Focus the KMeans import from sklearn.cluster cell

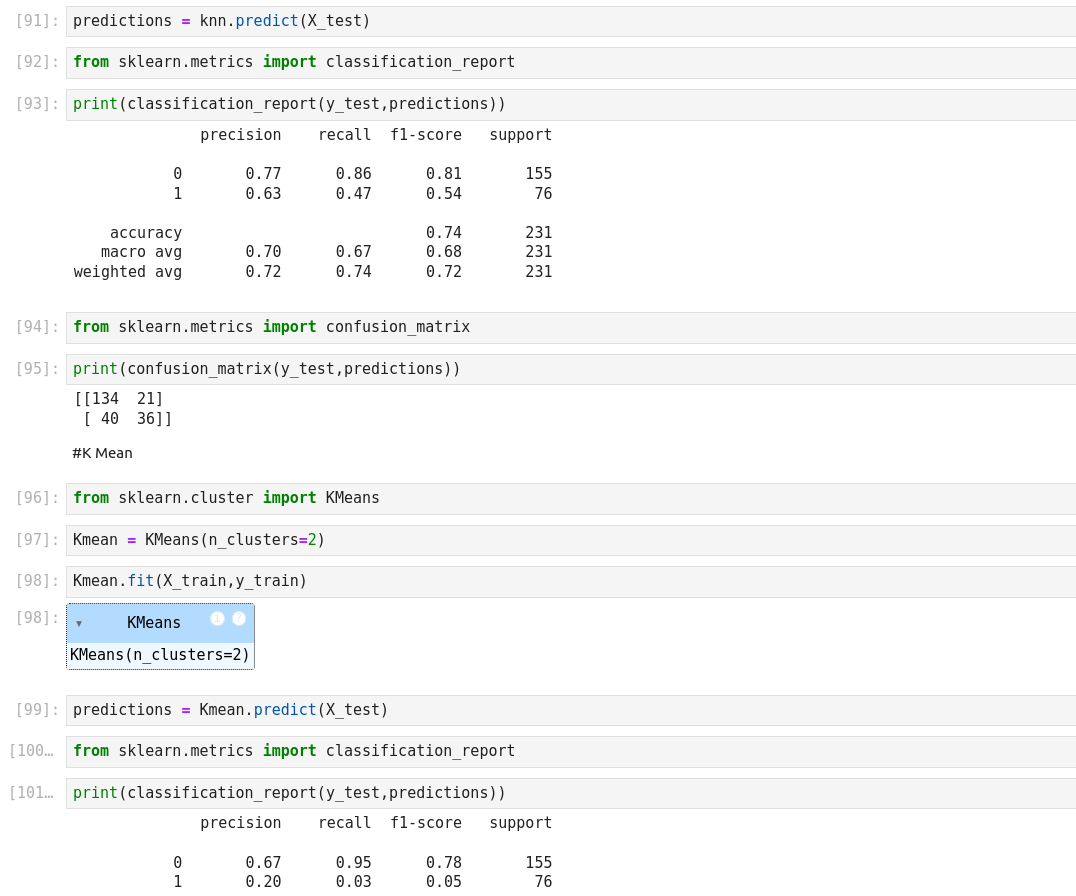pyautogui.click(x=570, y=498)
